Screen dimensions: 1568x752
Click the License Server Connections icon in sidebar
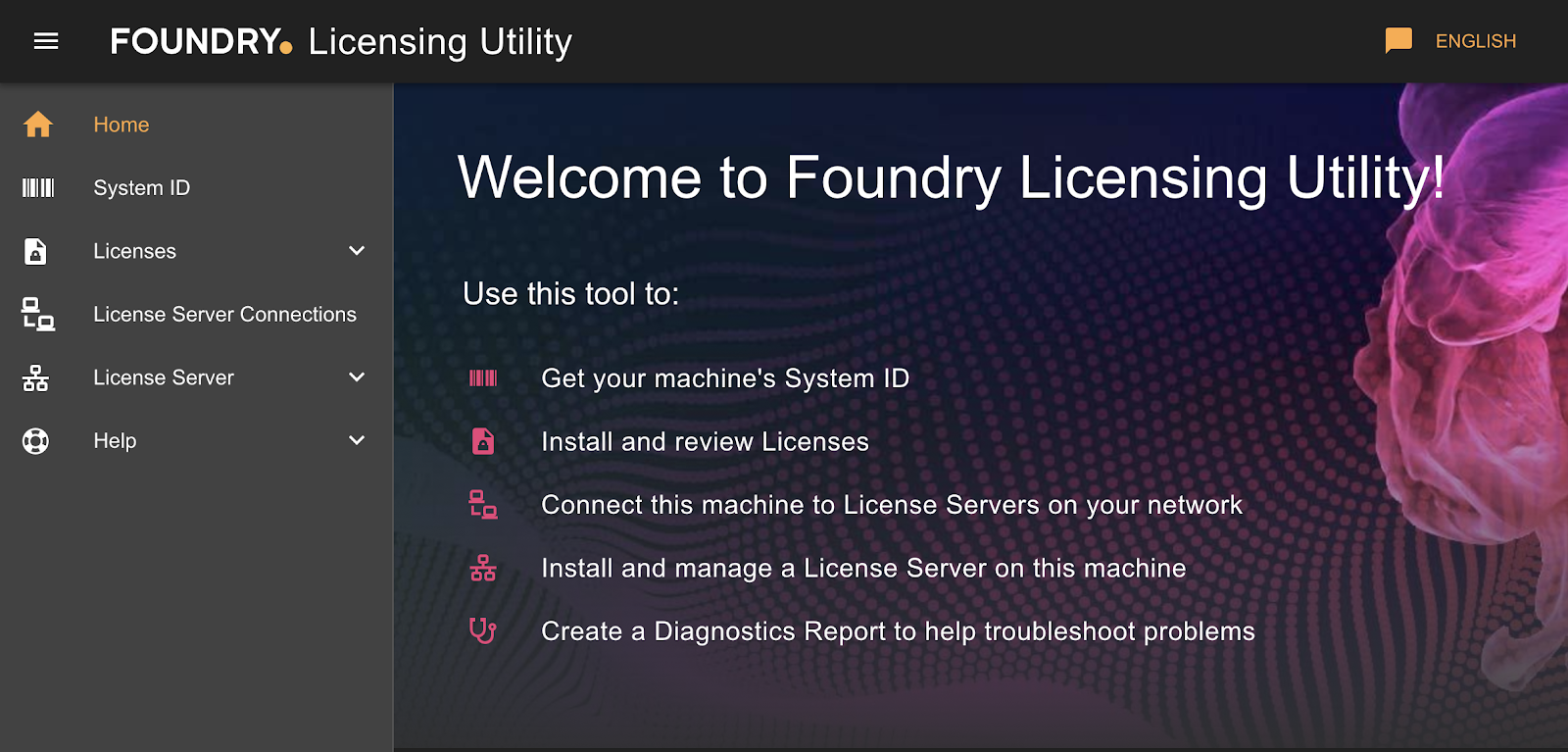(x=38, y=315)
